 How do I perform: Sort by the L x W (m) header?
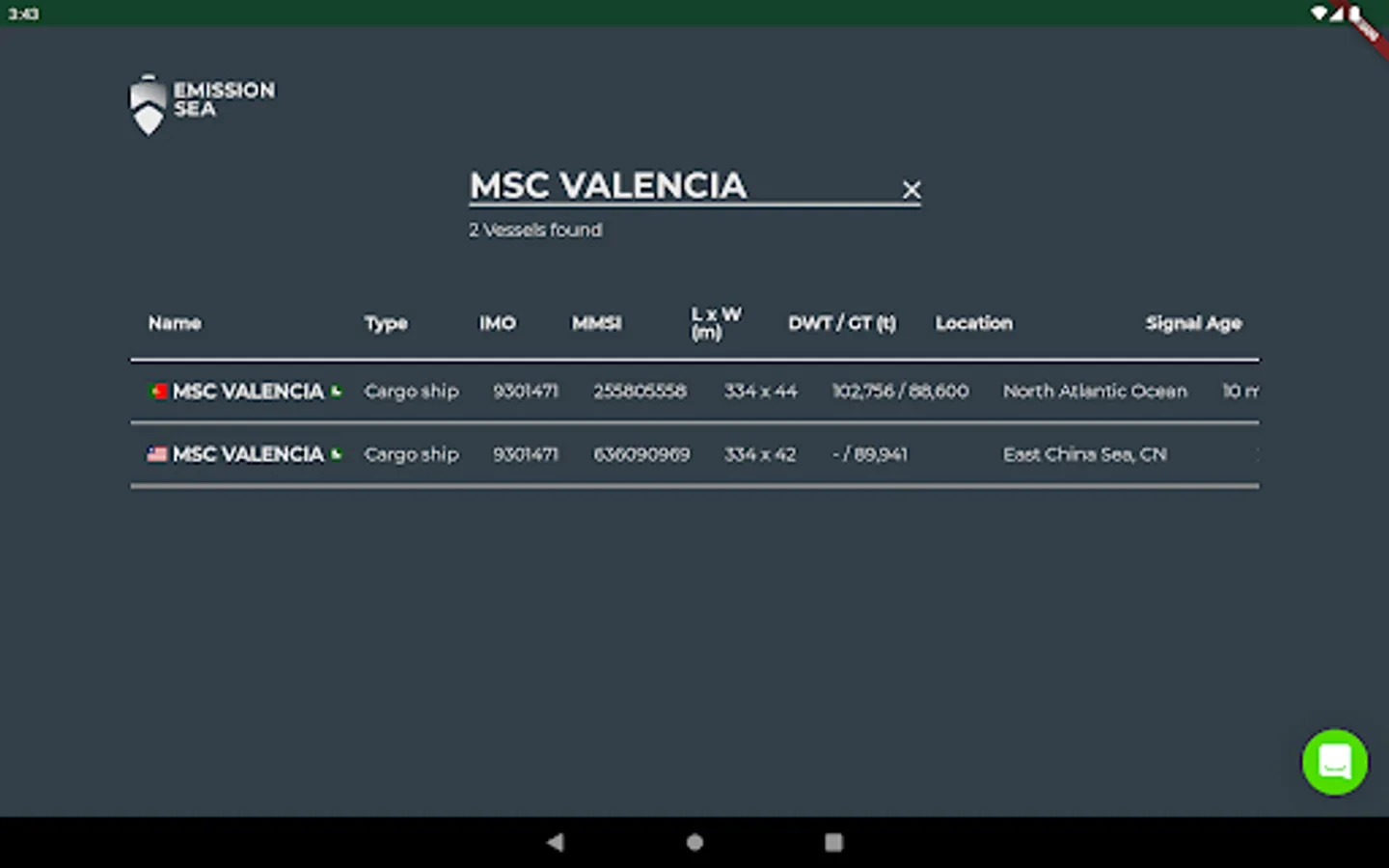pos(716,323)
